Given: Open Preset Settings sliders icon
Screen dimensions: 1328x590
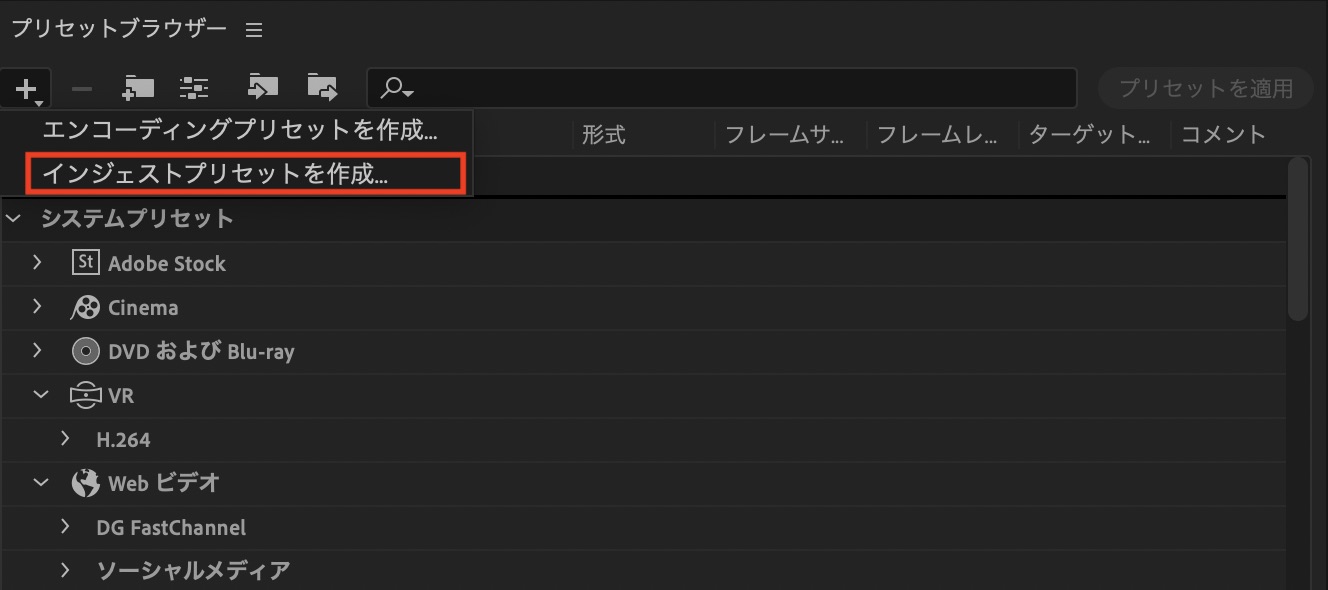Looking at the screenshot, I should (x=194, y=88).
